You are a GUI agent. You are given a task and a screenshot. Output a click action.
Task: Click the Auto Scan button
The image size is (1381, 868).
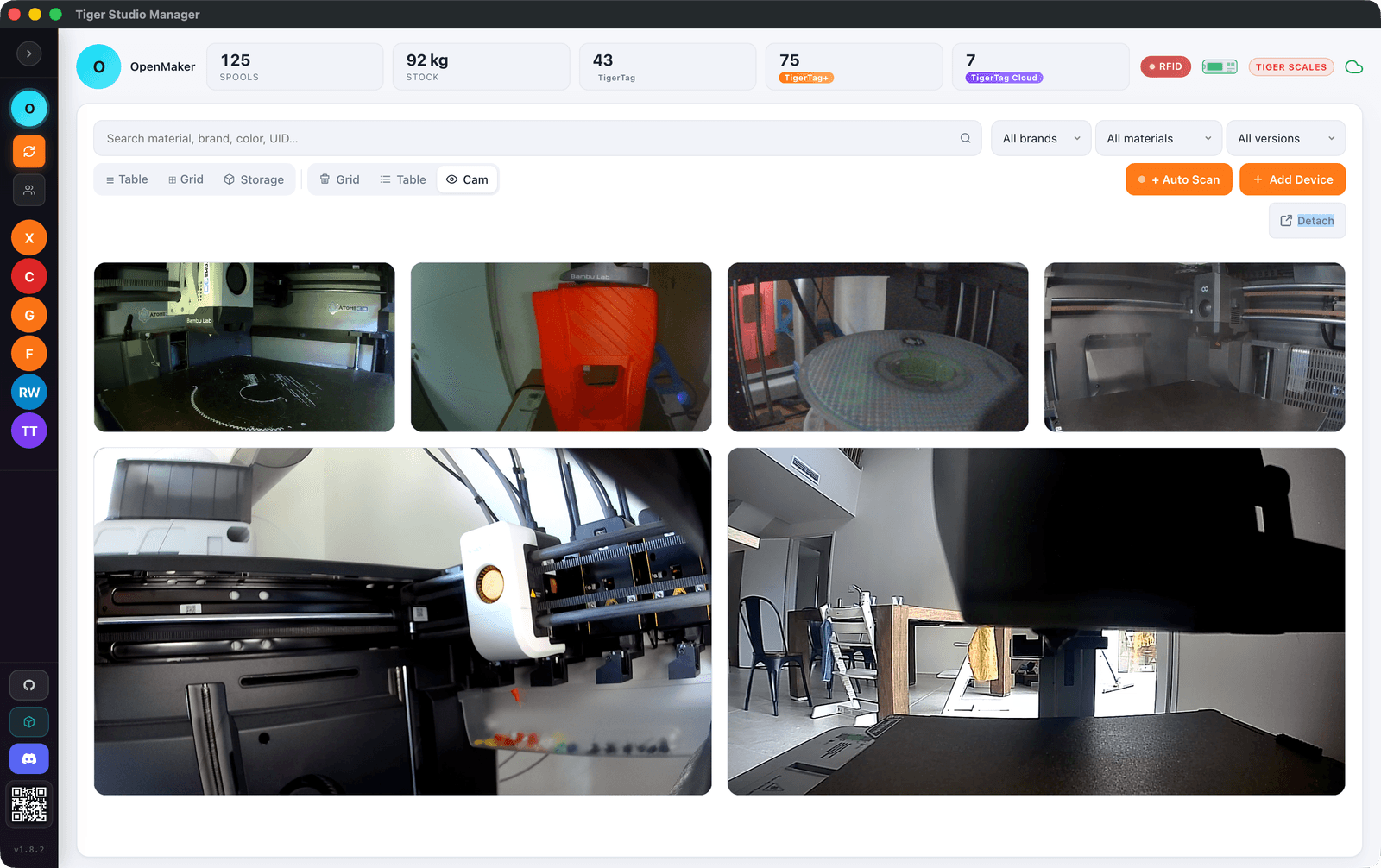(1178, 179)
